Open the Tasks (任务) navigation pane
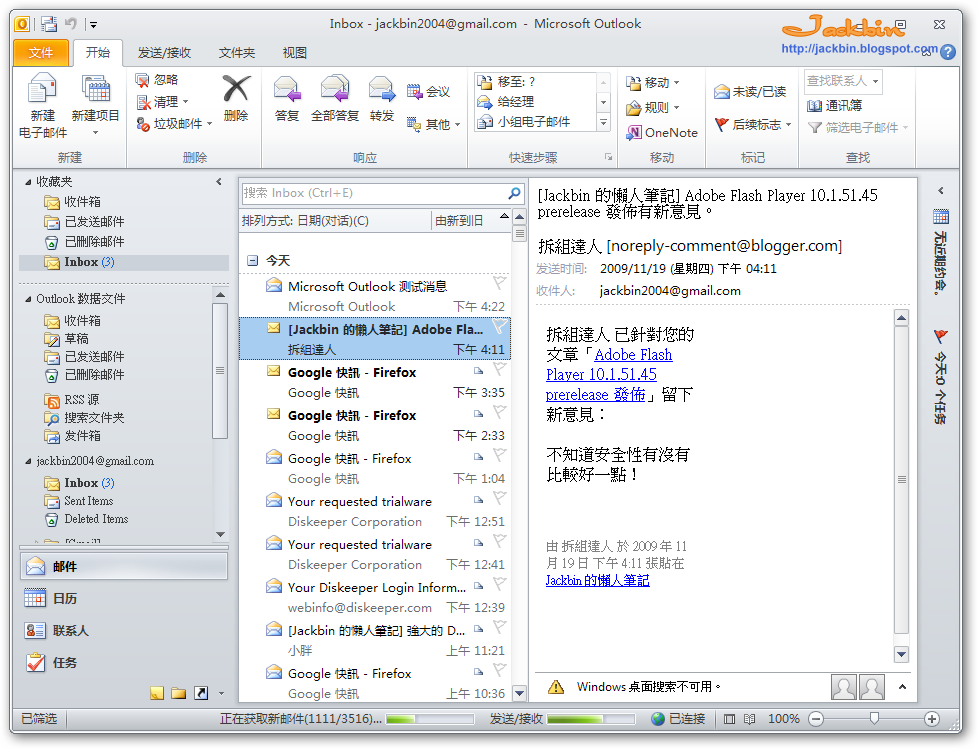Image resolution: width=978 pixels, height=749 pixels. (x=124, y=662)
